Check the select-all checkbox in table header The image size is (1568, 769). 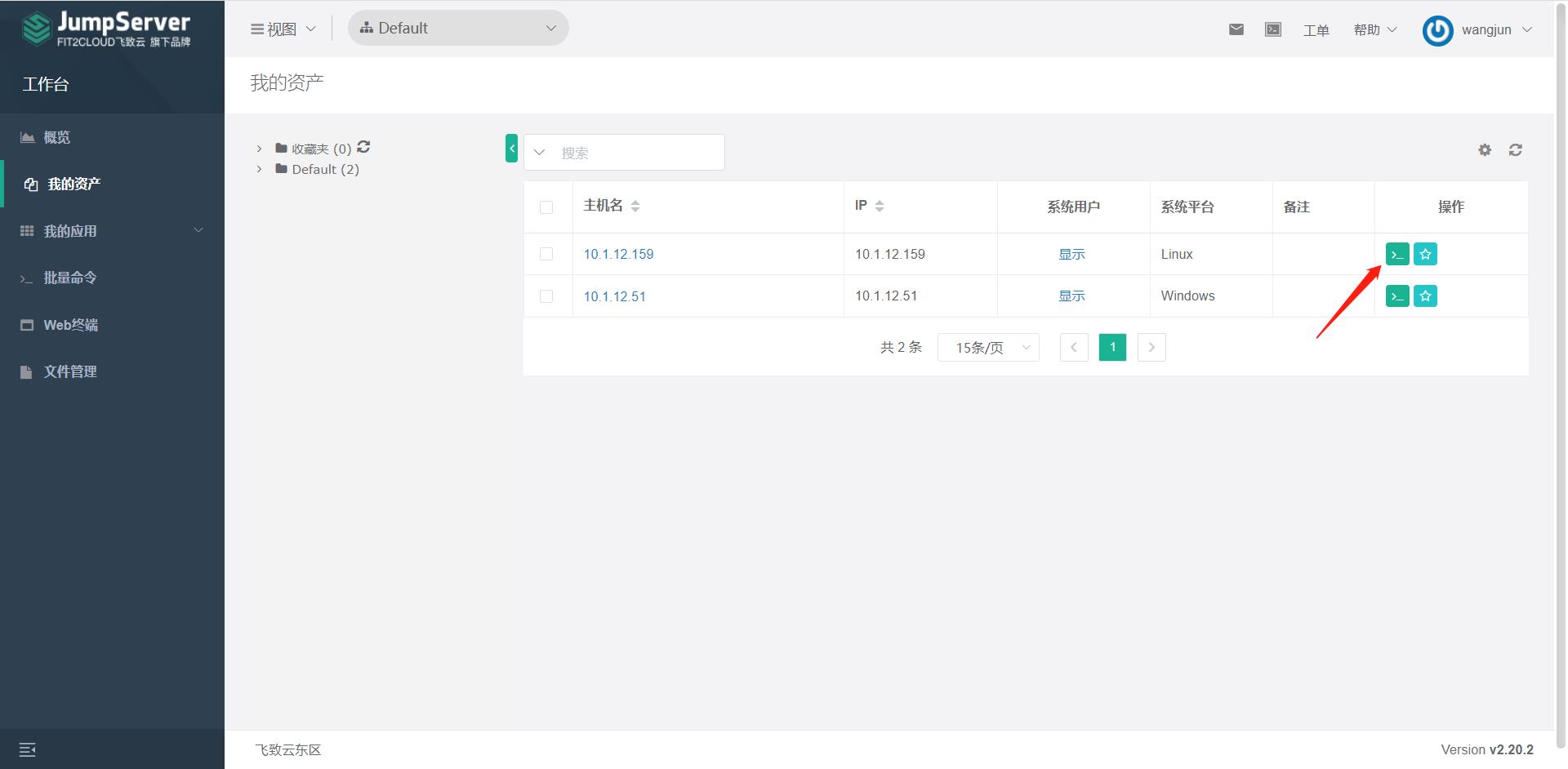[547, 207]
